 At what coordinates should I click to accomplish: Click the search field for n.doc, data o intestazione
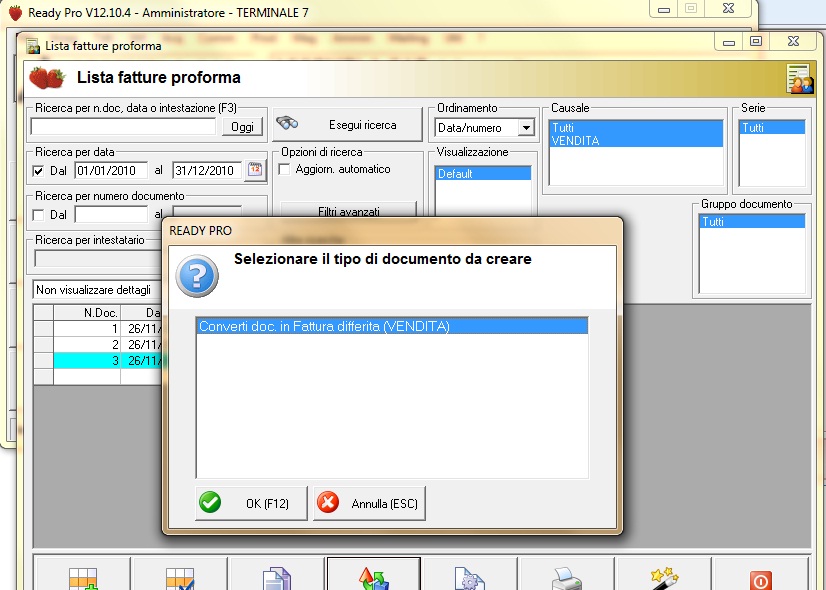(x=123, y=126)
